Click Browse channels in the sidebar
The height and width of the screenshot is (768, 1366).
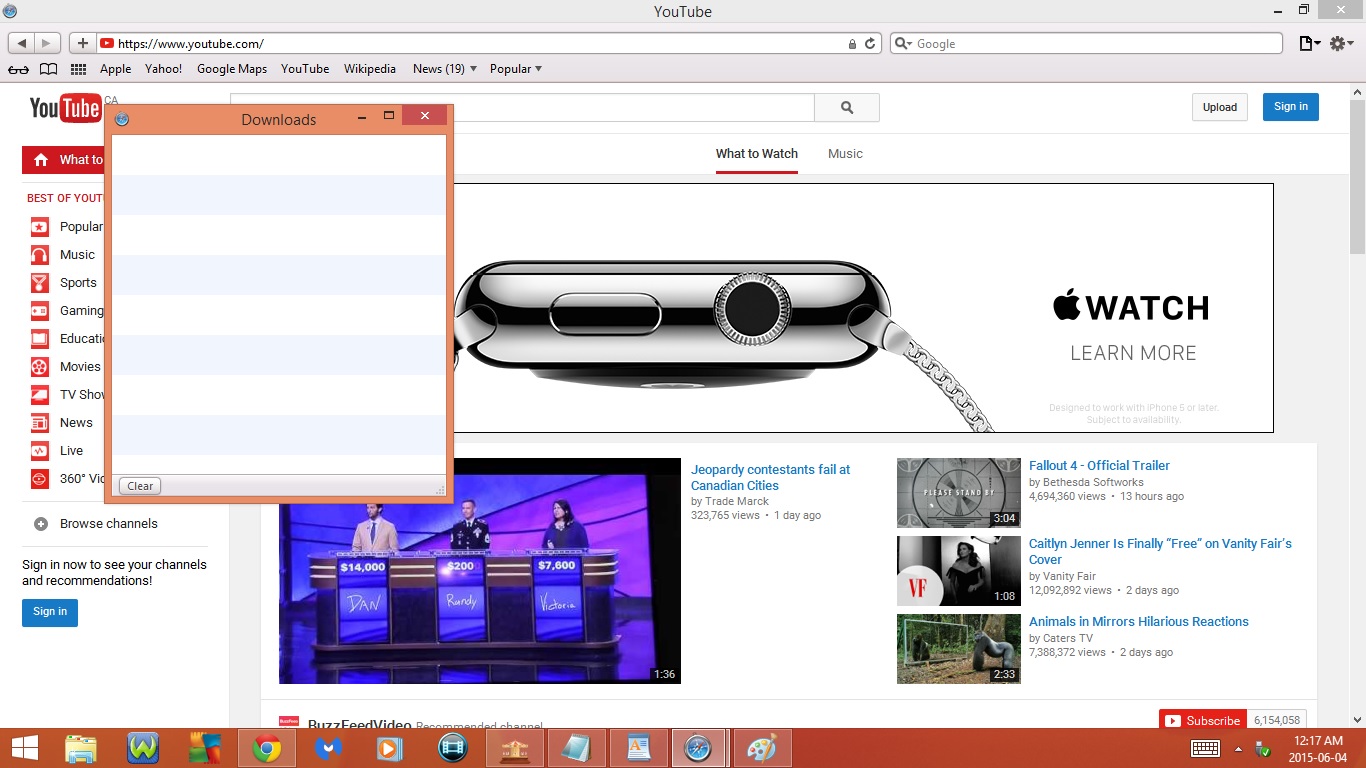tap(96, 524)
